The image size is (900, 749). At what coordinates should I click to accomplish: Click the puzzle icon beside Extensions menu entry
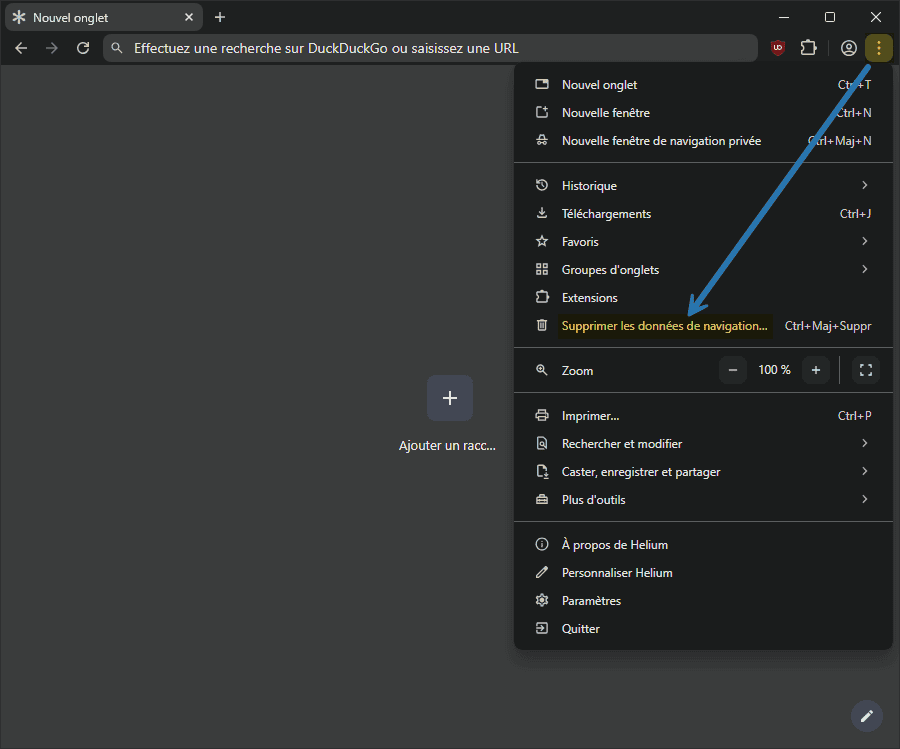(542, 297)
